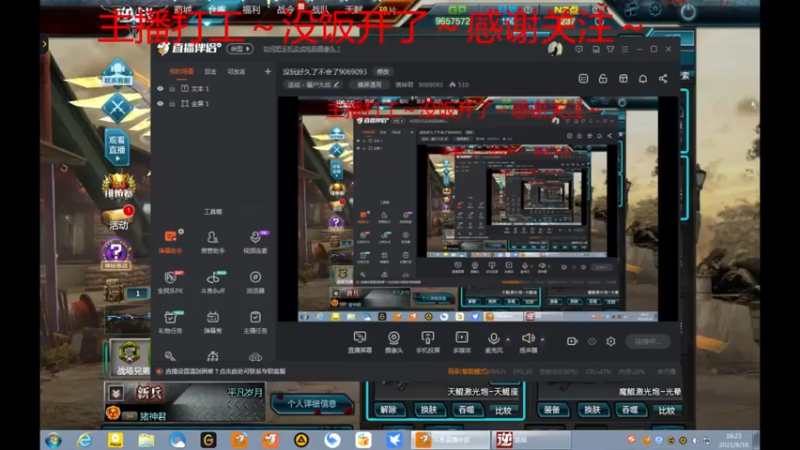
Task: Open the phone-as-camera help link in title bar
Action: click(302, 49)
